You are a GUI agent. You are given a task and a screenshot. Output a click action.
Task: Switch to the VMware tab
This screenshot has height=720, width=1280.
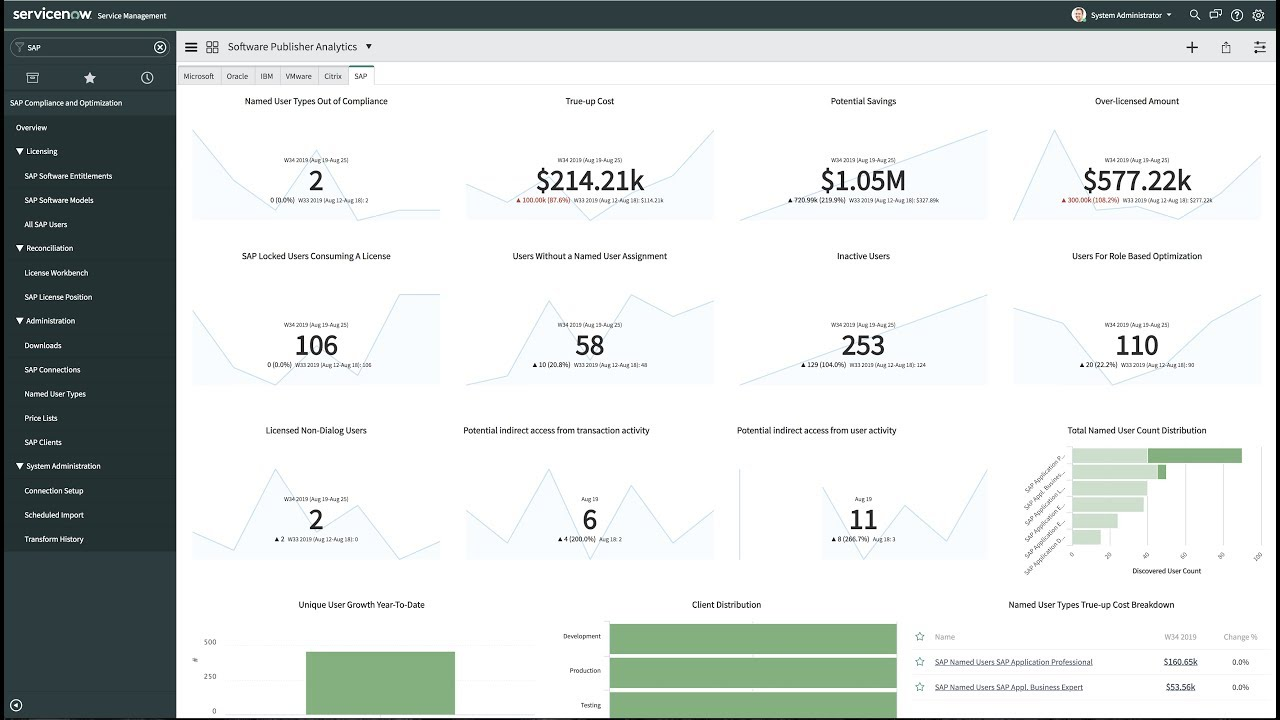coord(298,76)
